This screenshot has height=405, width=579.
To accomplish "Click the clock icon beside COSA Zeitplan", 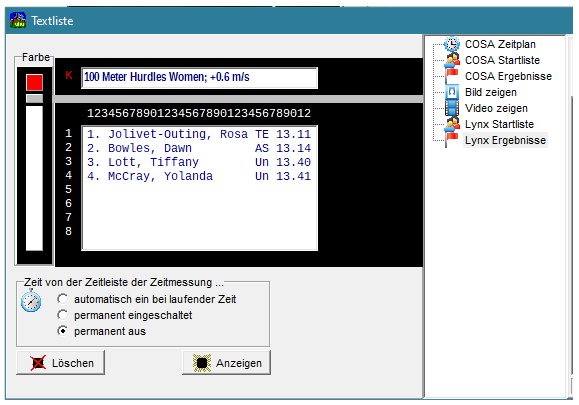I will [x=451, y=44].
